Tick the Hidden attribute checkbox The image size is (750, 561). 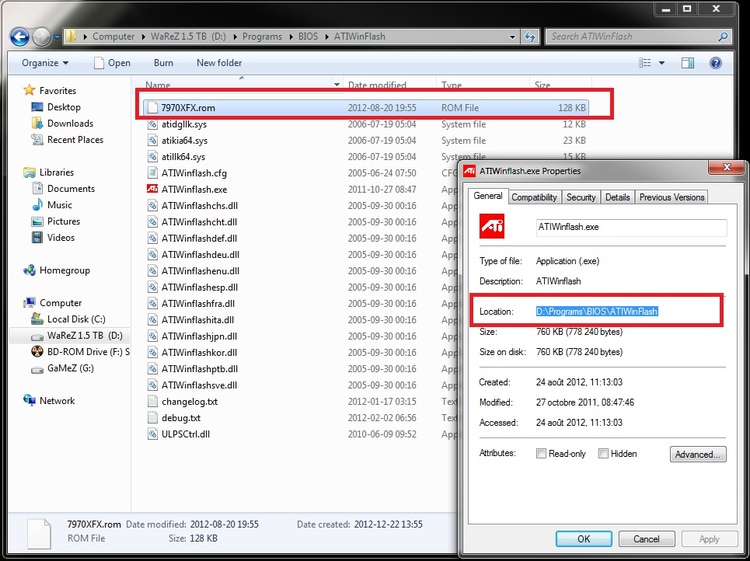pyautogui.click(x=604, y=454)
